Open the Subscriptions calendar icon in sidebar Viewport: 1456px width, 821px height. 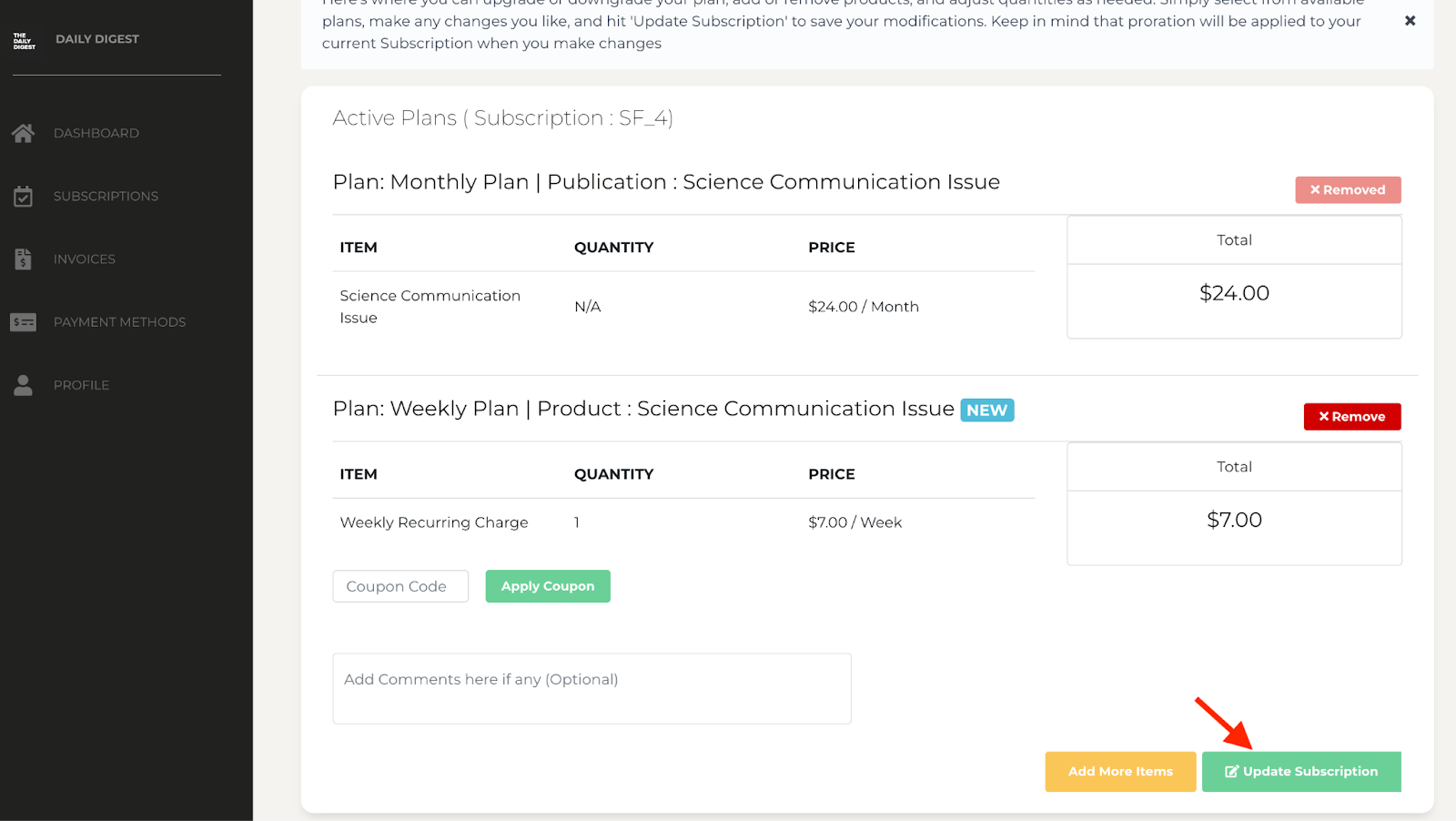click(x=23, y=196)
